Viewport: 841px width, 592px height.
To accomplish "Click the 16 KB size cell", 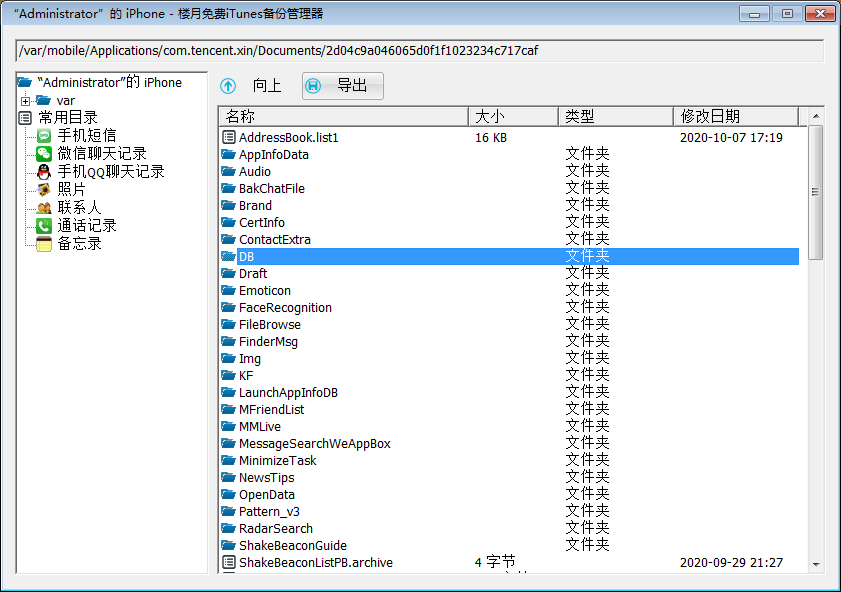I will tap(491, 138).
